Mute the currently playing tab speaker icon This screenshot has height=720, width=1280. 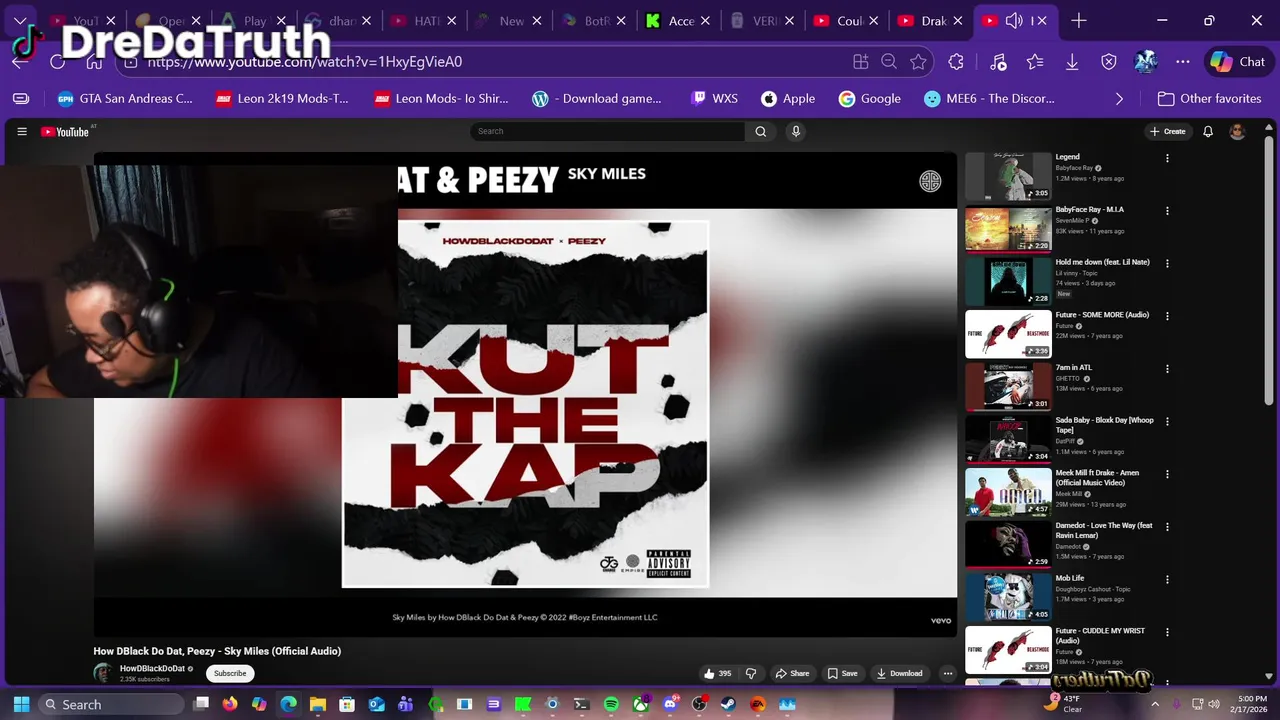point(1013,20)
